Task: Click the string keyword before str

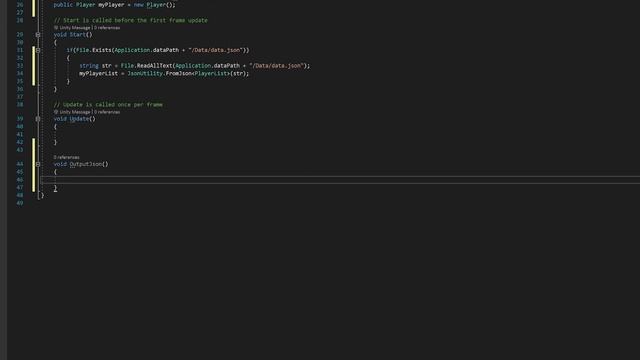Action: coord(89,66)
